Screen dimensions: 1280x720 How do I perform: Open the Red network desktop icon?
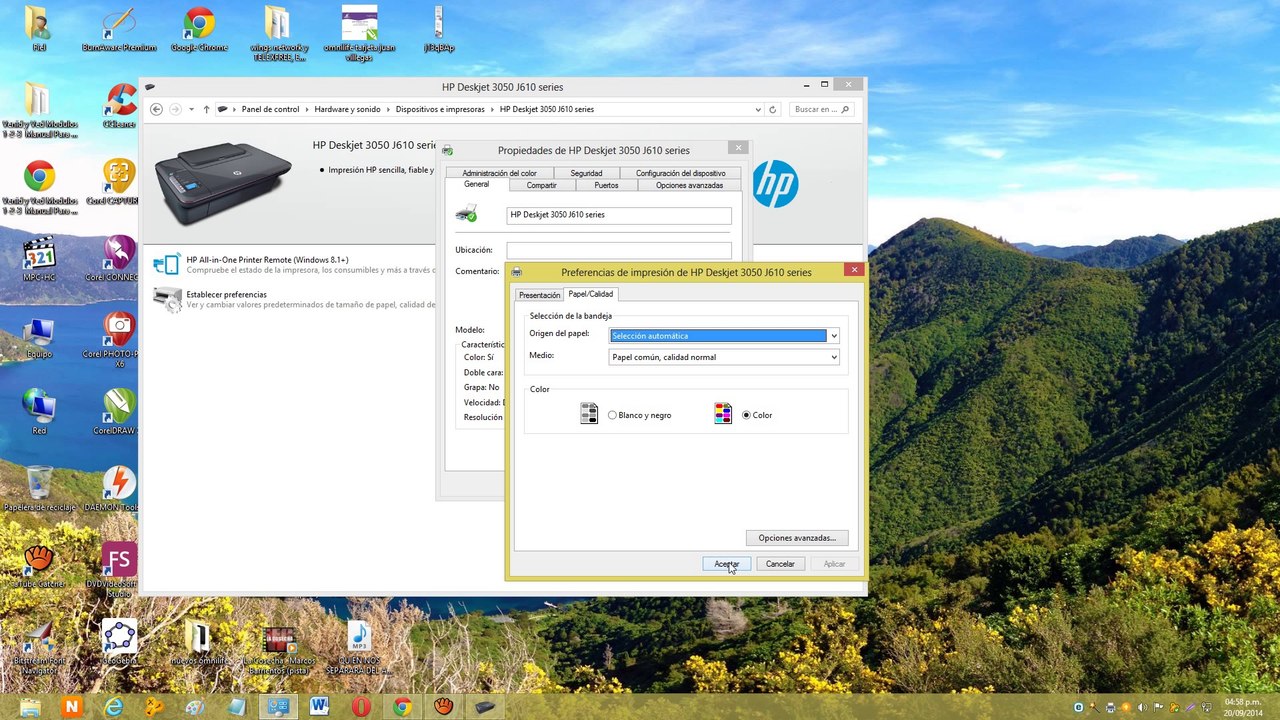click(x=39, y=411)
